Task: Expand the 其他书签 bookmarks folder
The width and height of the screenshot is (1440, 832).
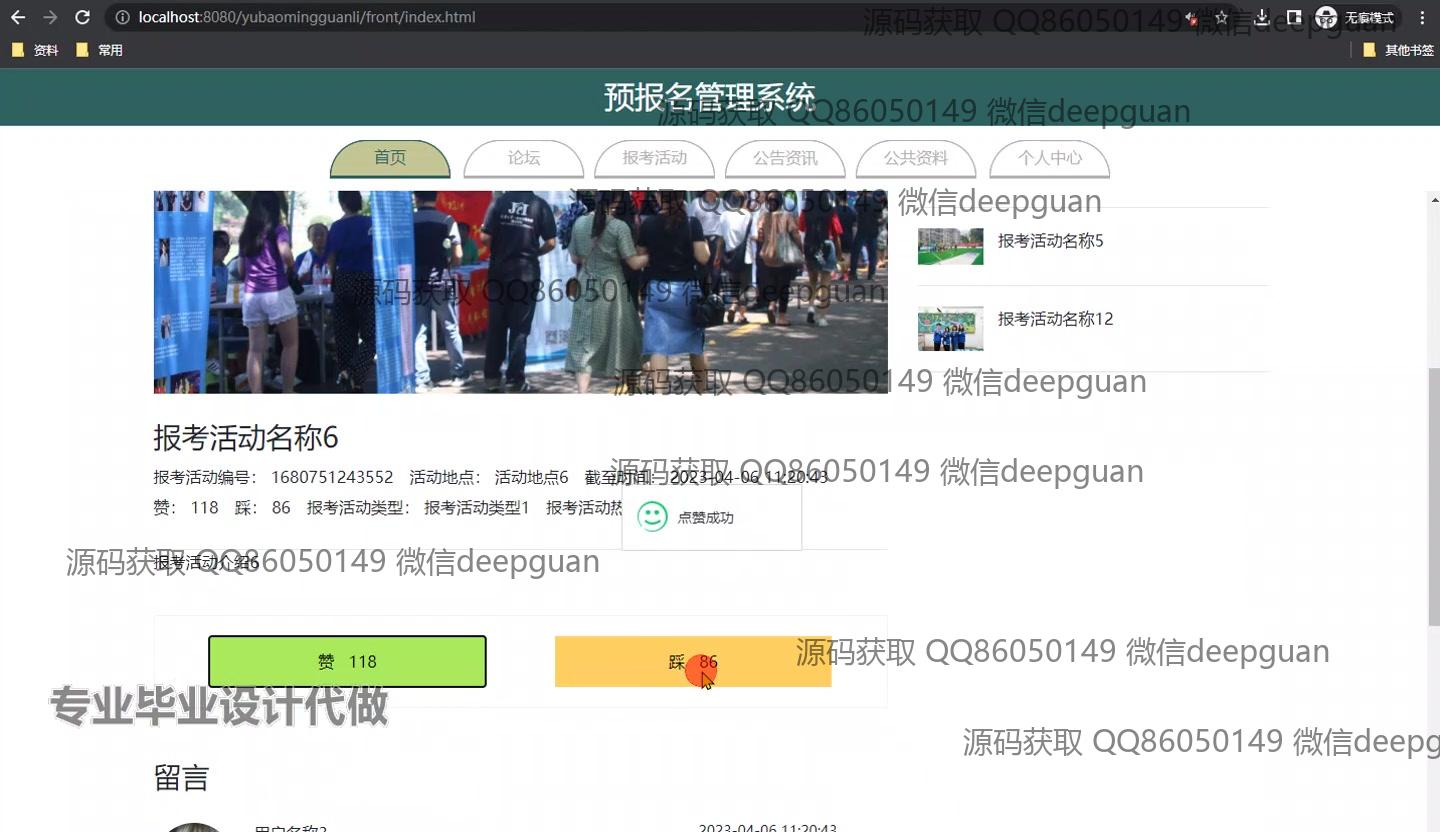Action: (1398, 50)
